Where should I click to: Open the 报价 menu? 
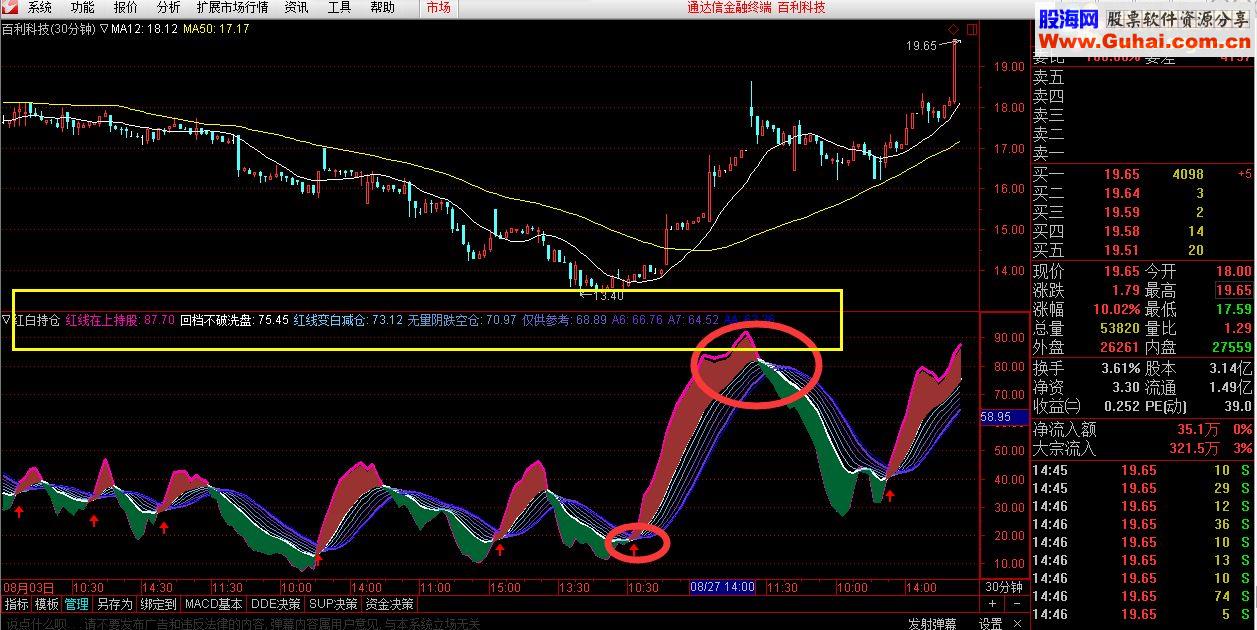tap(126, 7)
